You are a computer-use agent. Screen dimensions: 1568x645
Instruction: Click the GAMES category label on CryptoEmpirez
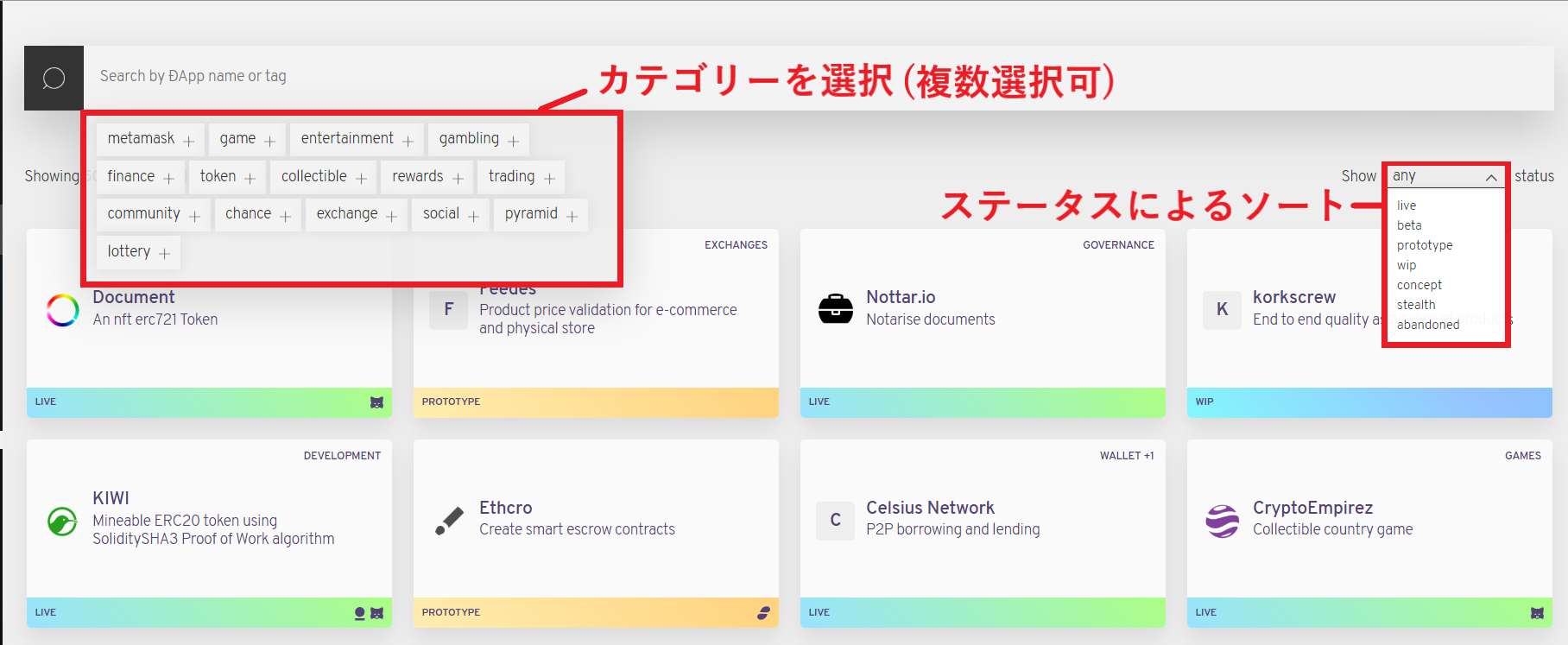click(1522, 456)
